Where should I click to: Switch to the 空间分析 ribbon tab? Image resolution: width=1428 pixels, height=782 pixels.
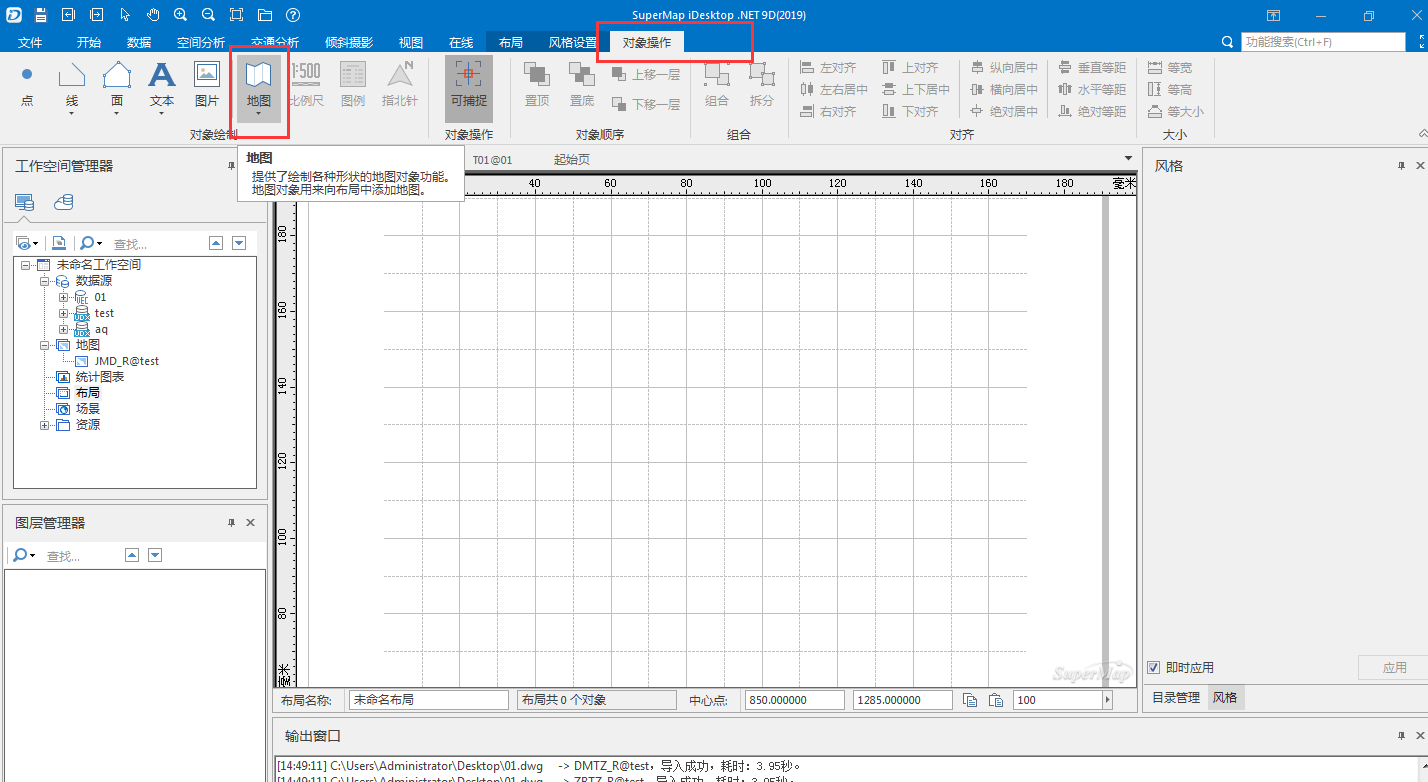pyautogui.click(x=201, y=42)
